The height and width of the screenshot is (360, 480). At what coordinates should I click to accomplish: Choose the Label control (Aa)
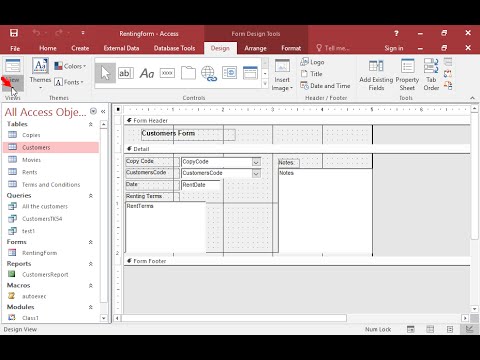click(147, 73)
